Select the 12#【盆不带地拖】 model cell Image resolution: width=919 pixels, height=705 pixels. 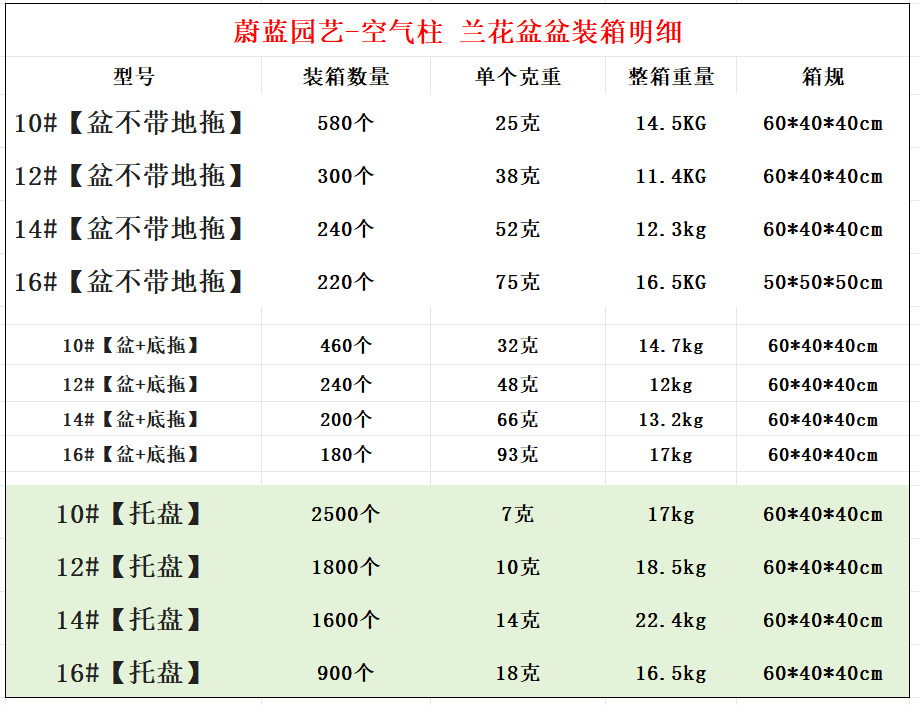(x=128, y=176)
